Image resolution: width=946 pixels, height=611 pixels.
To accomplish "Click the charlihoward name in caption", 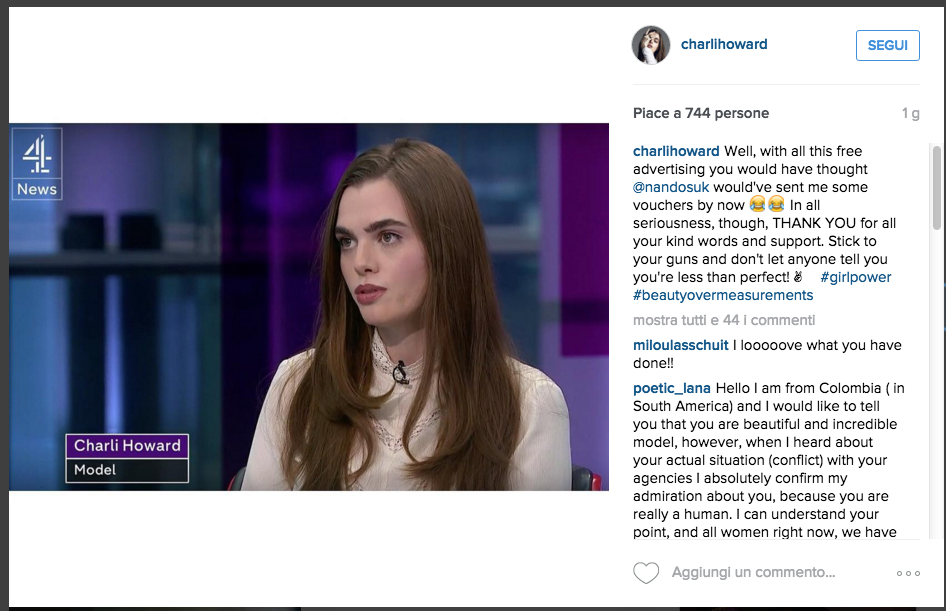I will click(x=676, y=151).
